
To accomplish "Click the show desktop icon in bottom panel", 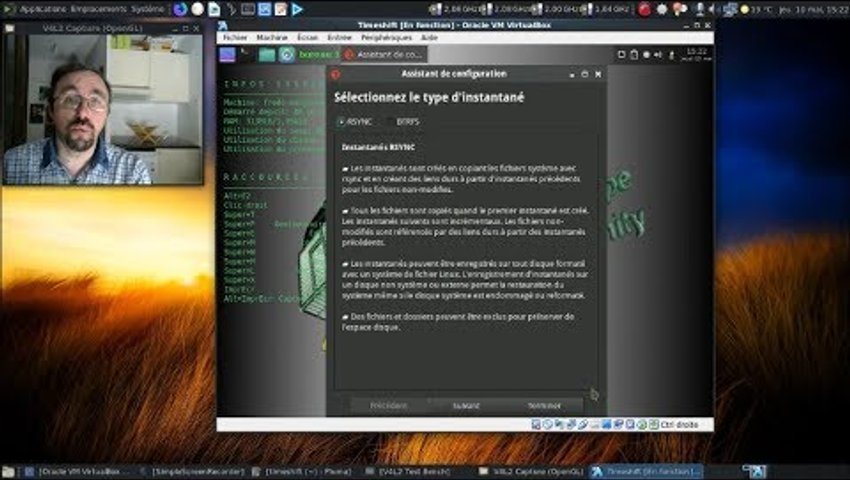I will [x=8, y=471].
